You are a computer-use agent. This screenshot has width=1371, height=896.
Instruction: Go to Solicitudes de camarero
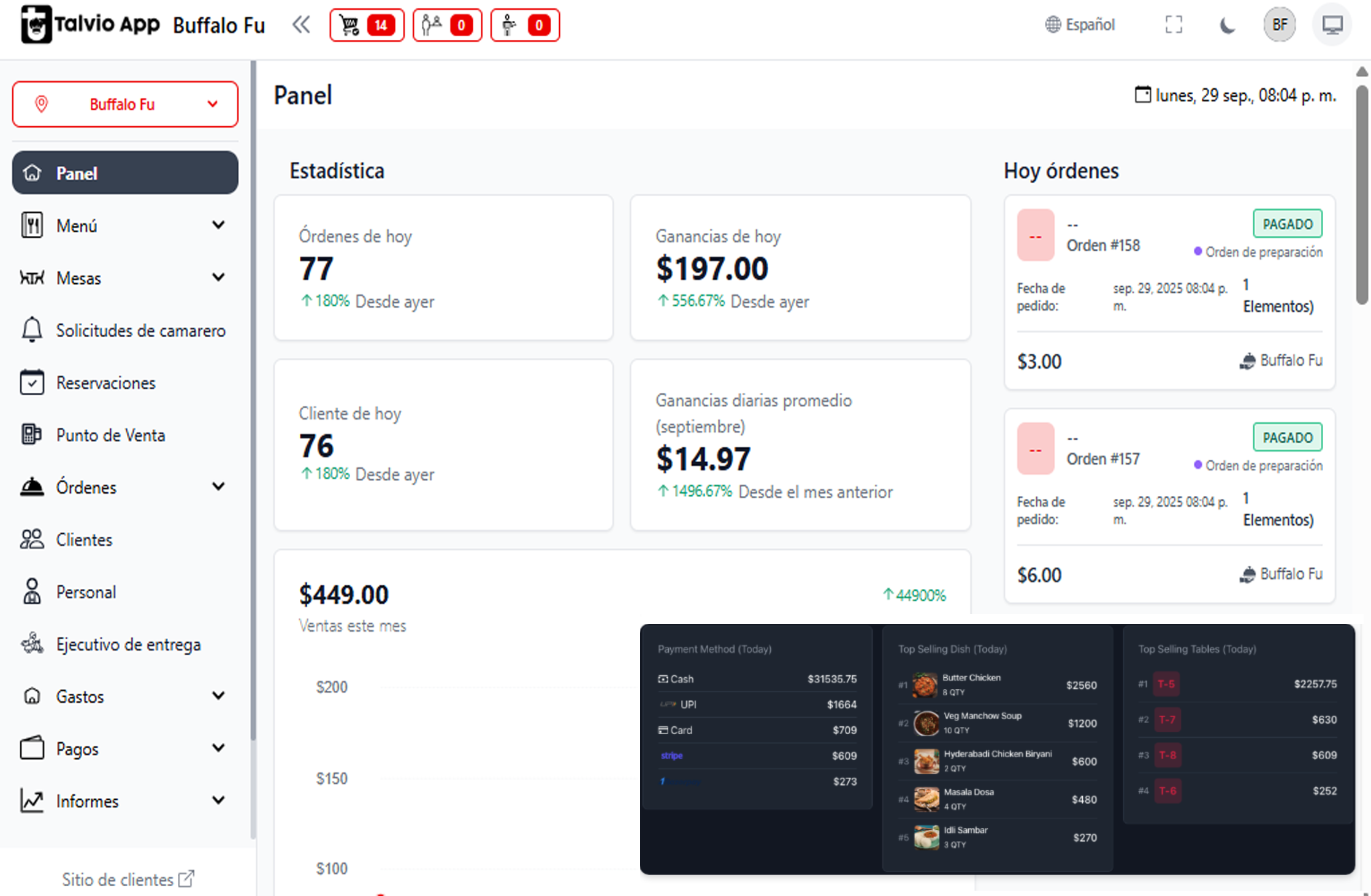(x=140, y=330)
